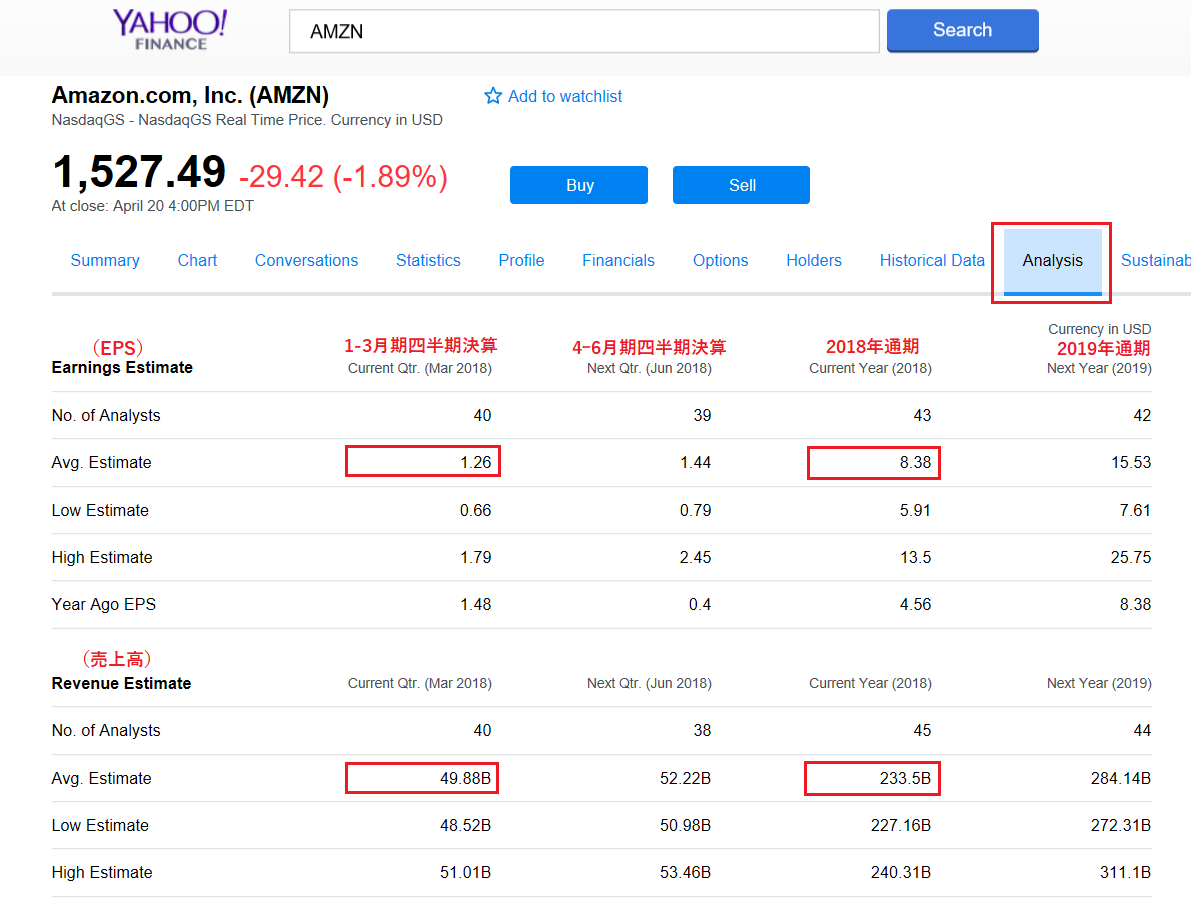Click the Currency in USD note
The image size is (1191, 903).
click(1100, 329)
